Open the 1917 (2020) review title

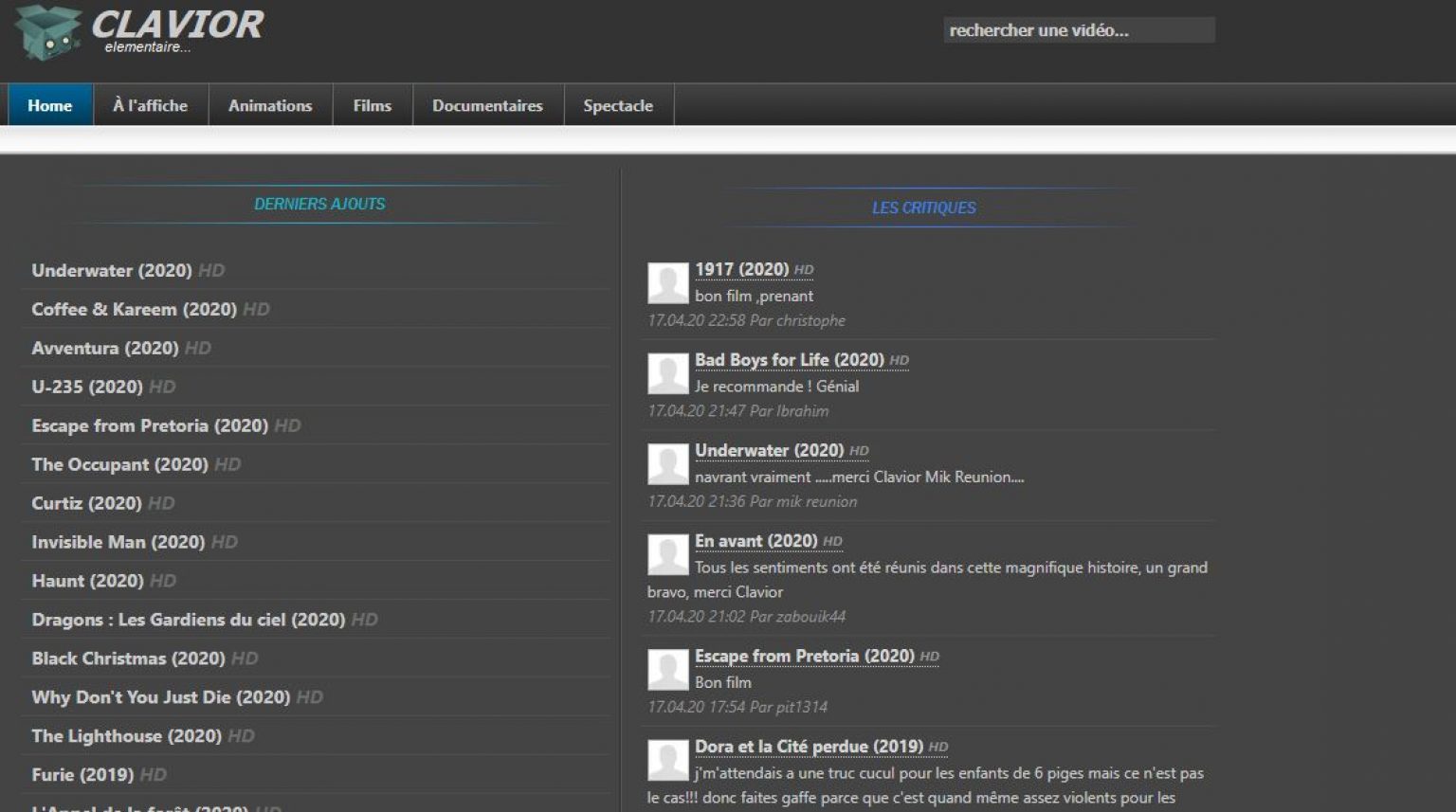click(741, 270)
